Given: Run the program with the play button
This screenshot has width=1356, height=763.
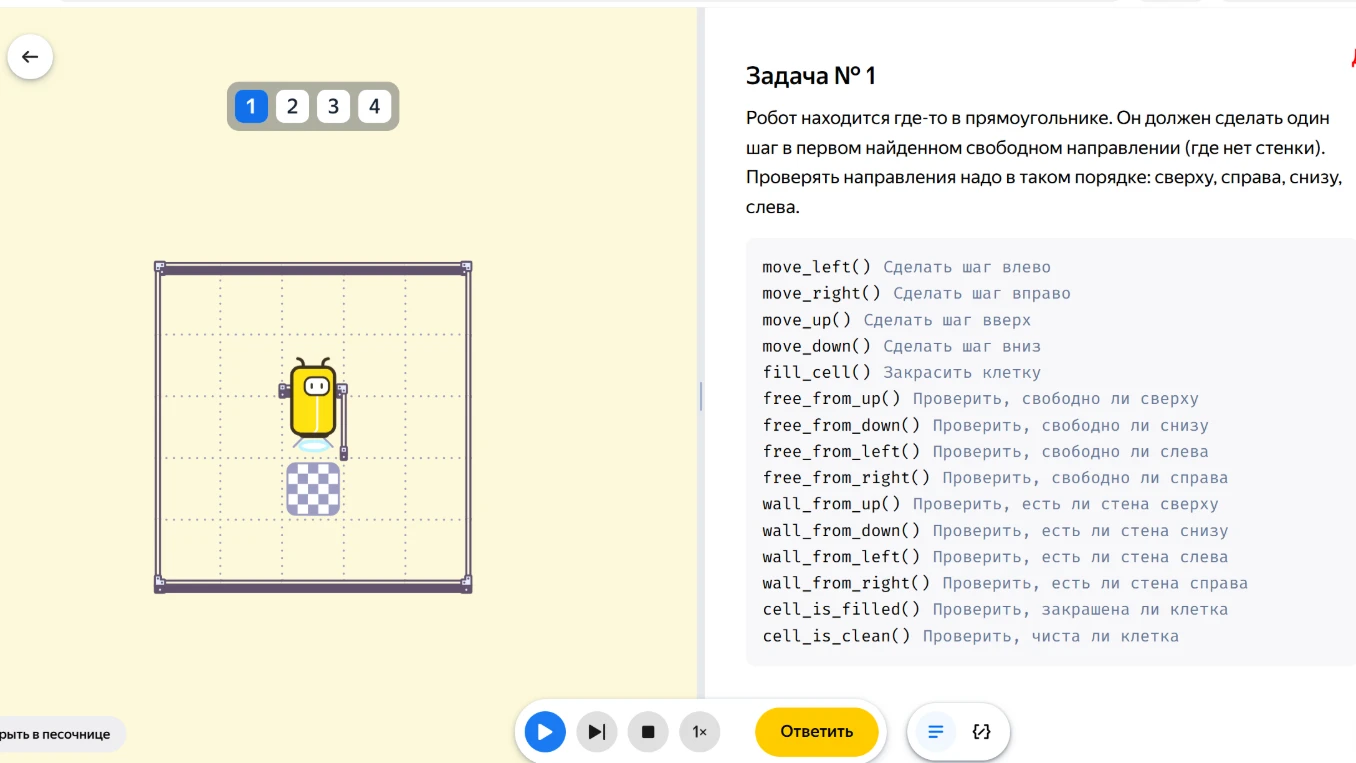Looking at the screenshot, I should pyautogui.click(x=545, y=732).
